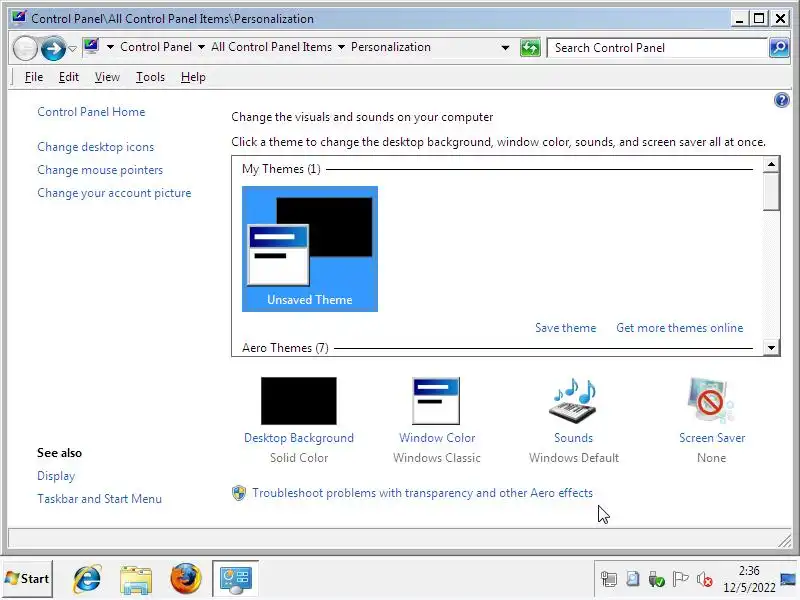Click the Start button
Image resolution: width=800 pixels, height=600 pixels.
click(27, 579)
